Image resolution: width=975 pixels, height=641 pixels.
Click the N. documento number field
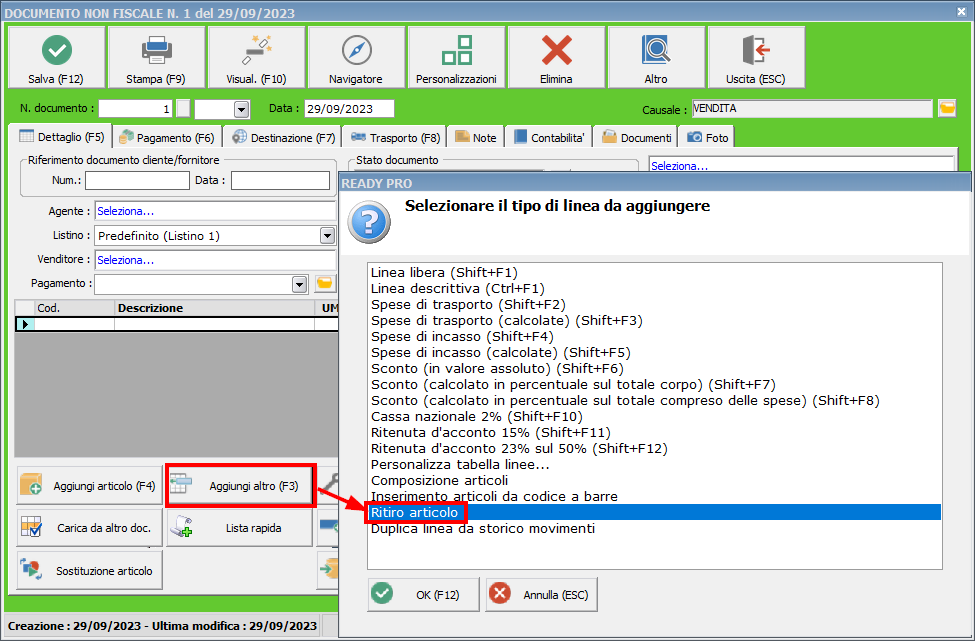coord(136,109)
